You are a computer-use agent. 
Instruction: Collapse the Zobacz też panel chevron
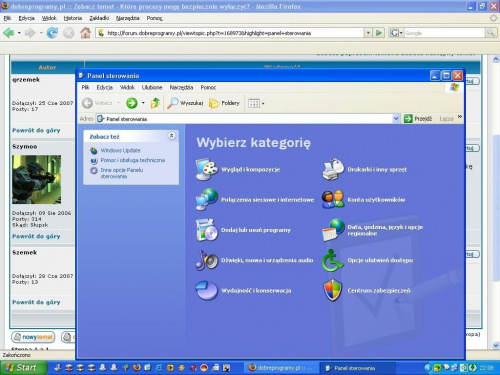(x=171, y=136)
